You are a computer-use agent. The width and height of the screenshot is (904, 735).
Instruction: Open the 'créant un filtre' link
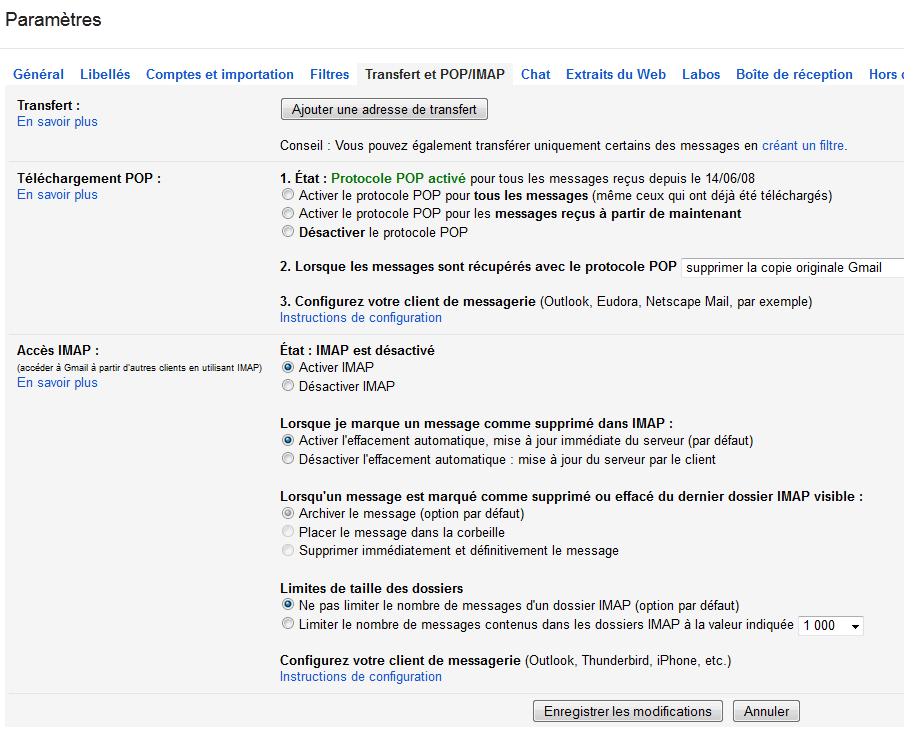tap(804, 145)
